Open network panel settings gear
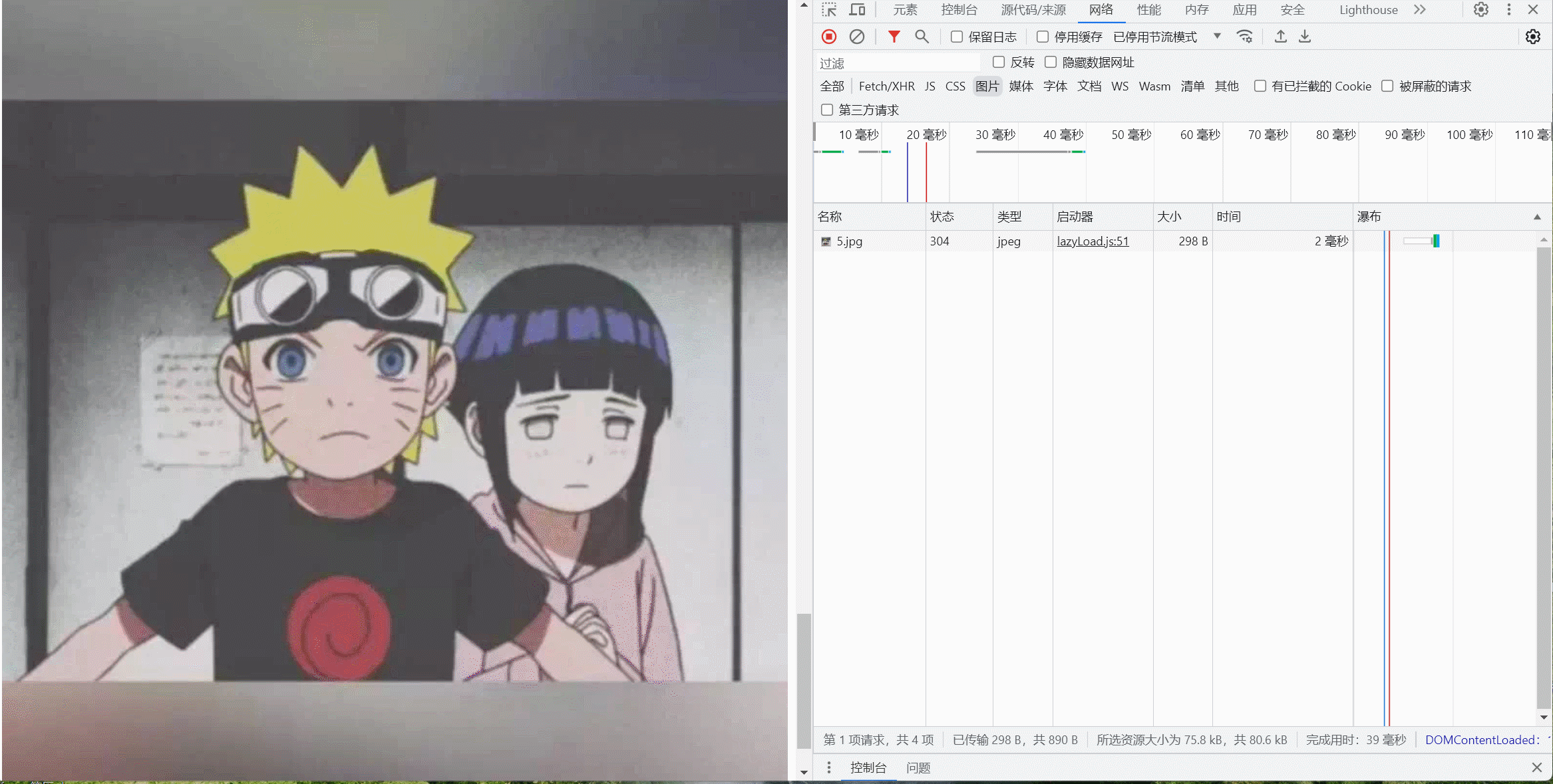The image size is (1553, 784). (x=1533, y=37)
